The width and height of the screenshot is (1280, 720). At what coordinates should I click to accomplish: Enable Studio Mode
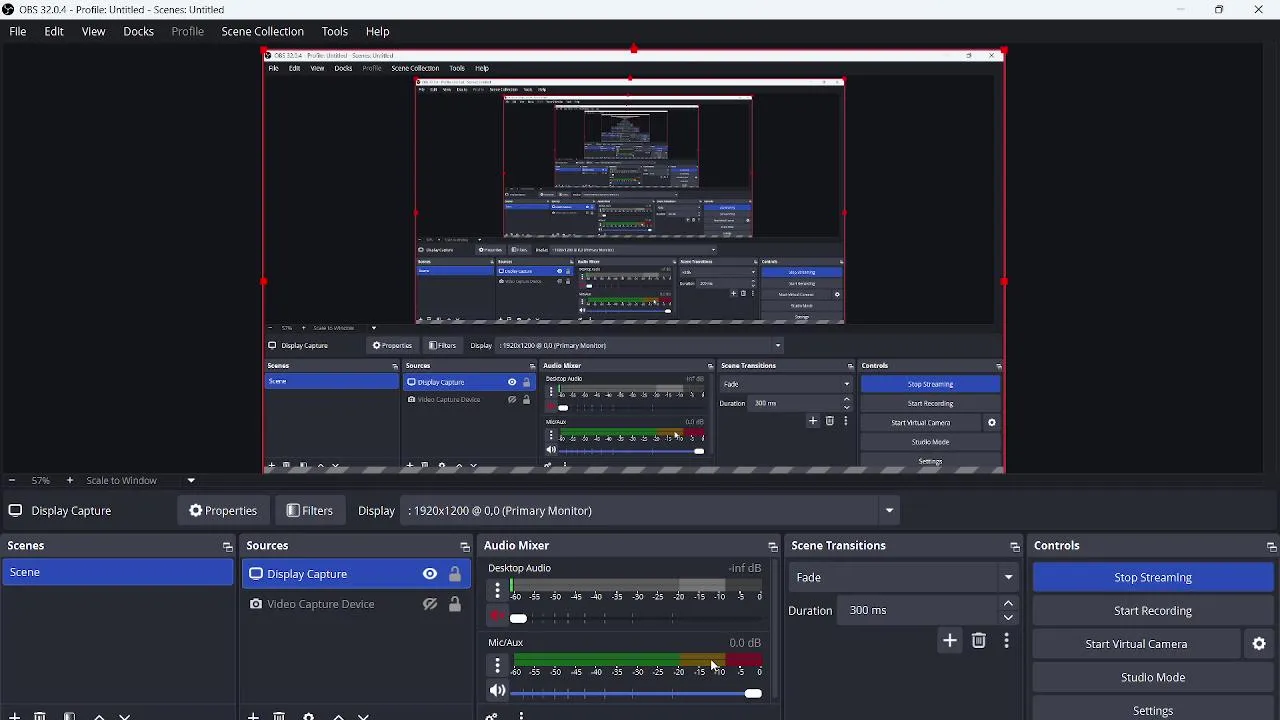click(1152, 678)
